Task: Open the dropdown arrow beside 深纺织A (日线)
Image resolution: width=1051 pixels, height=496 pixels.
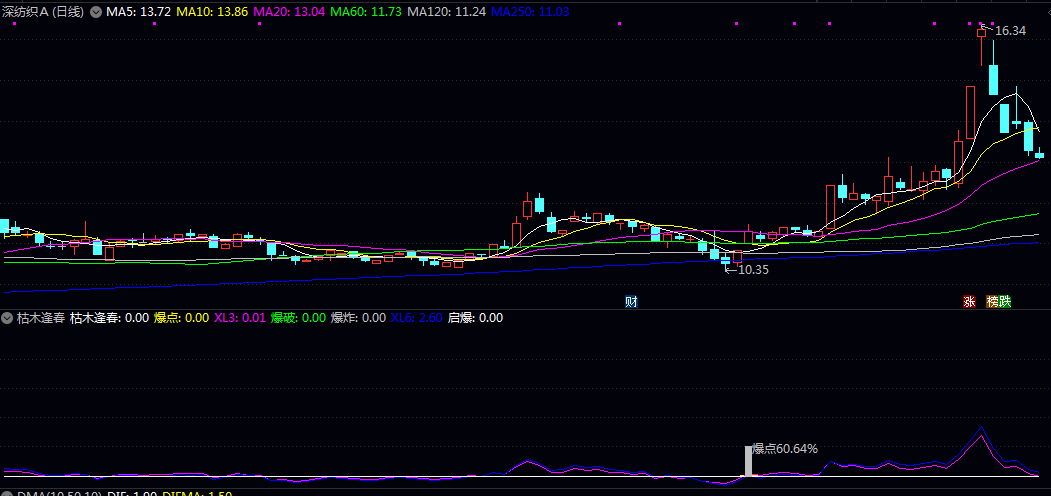Action: 96,12
